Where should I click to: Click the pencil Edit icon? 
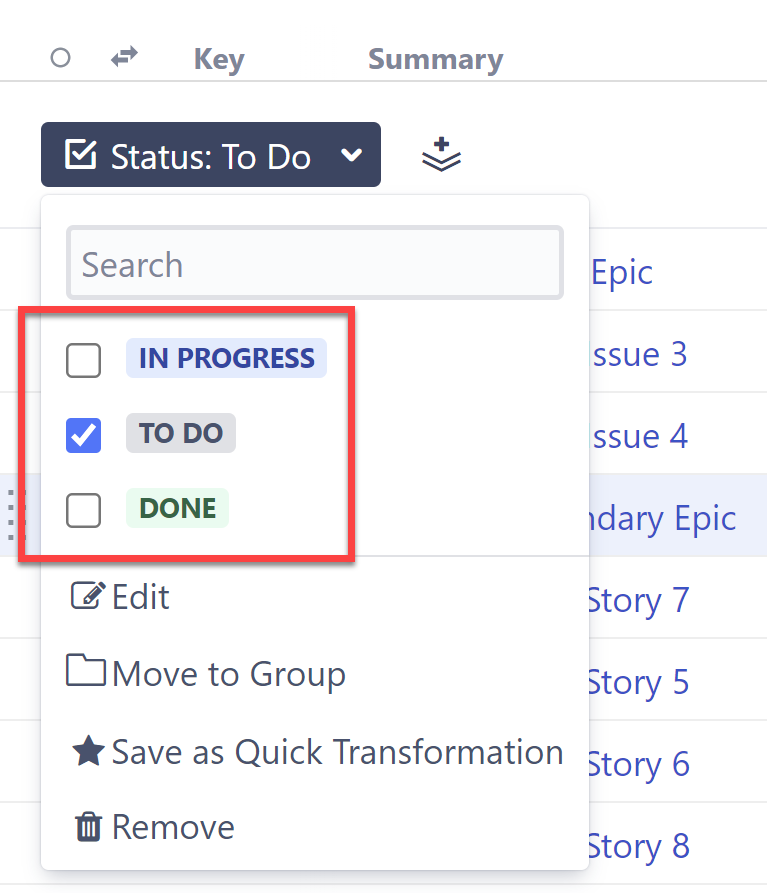(88, 597)
